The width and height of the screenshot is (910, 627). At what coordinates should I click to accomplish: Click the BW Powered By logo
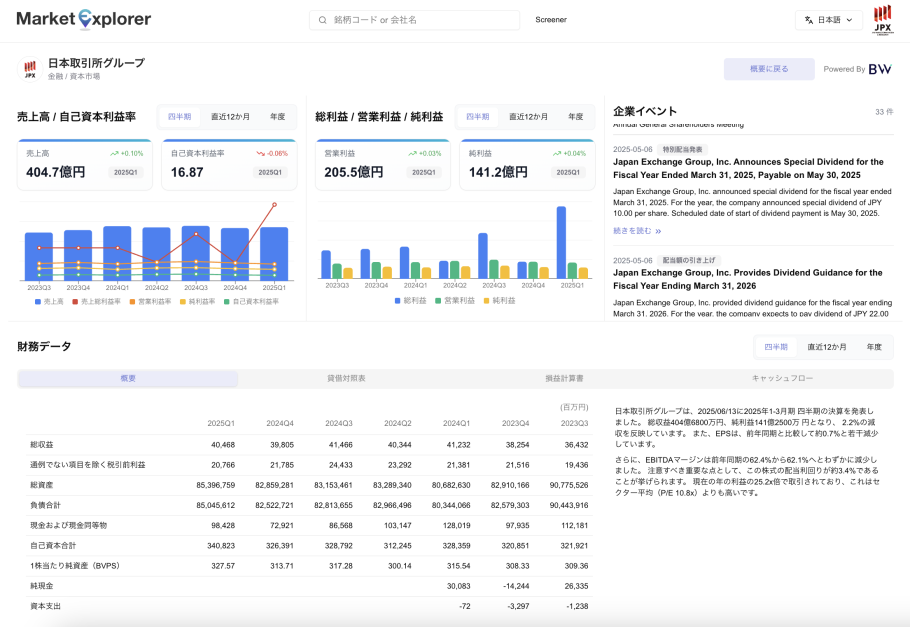coord(880,69)
